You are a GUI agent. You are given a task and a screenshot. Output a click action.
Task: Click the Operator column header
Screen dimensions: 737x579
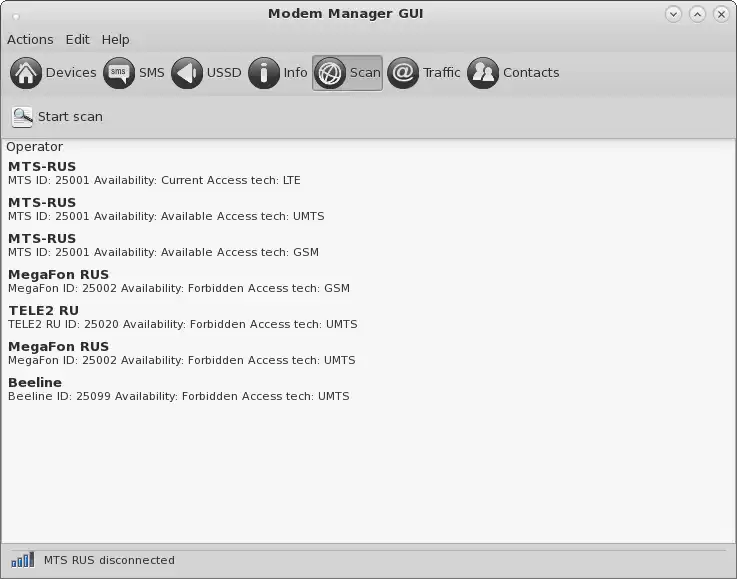[x=34, y=147]
